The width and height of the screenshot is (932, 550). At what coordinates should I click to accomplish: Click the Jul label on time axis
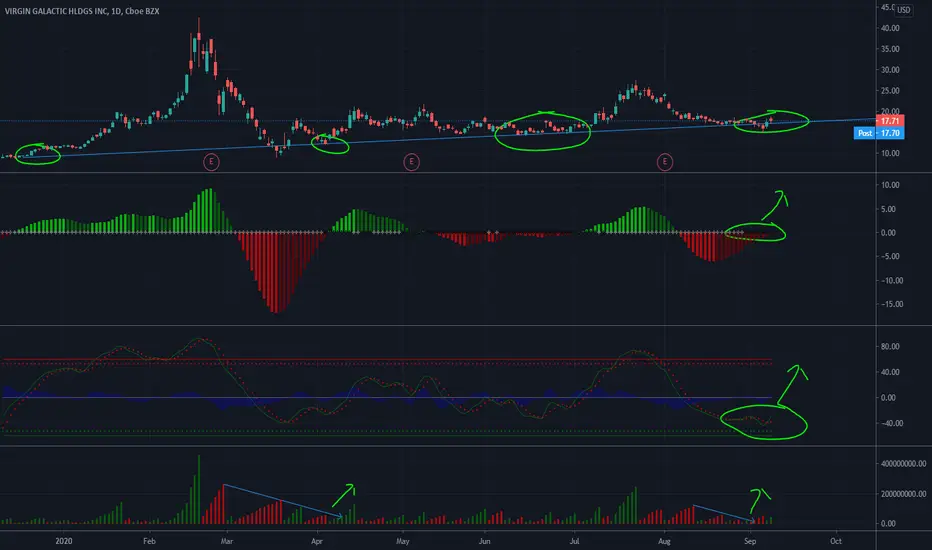click(x=574, y=541)
